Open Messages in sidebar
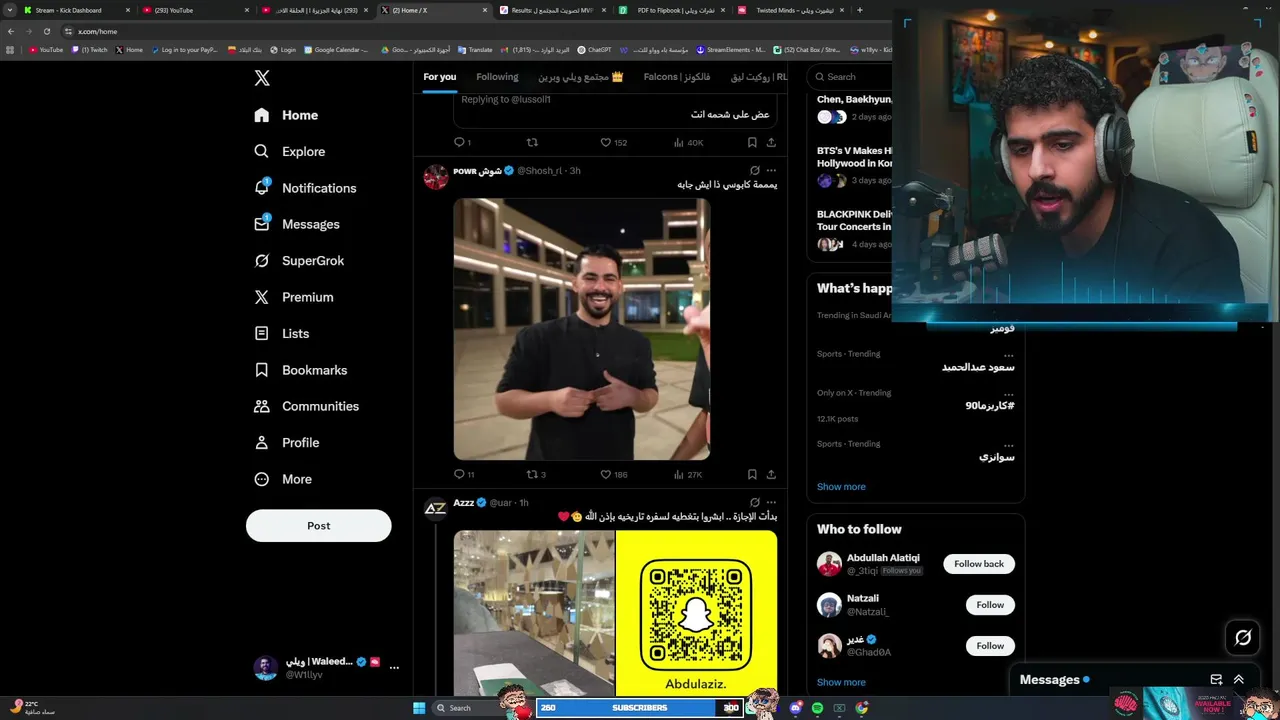1280x720 pixels. [x=297, y=224]
